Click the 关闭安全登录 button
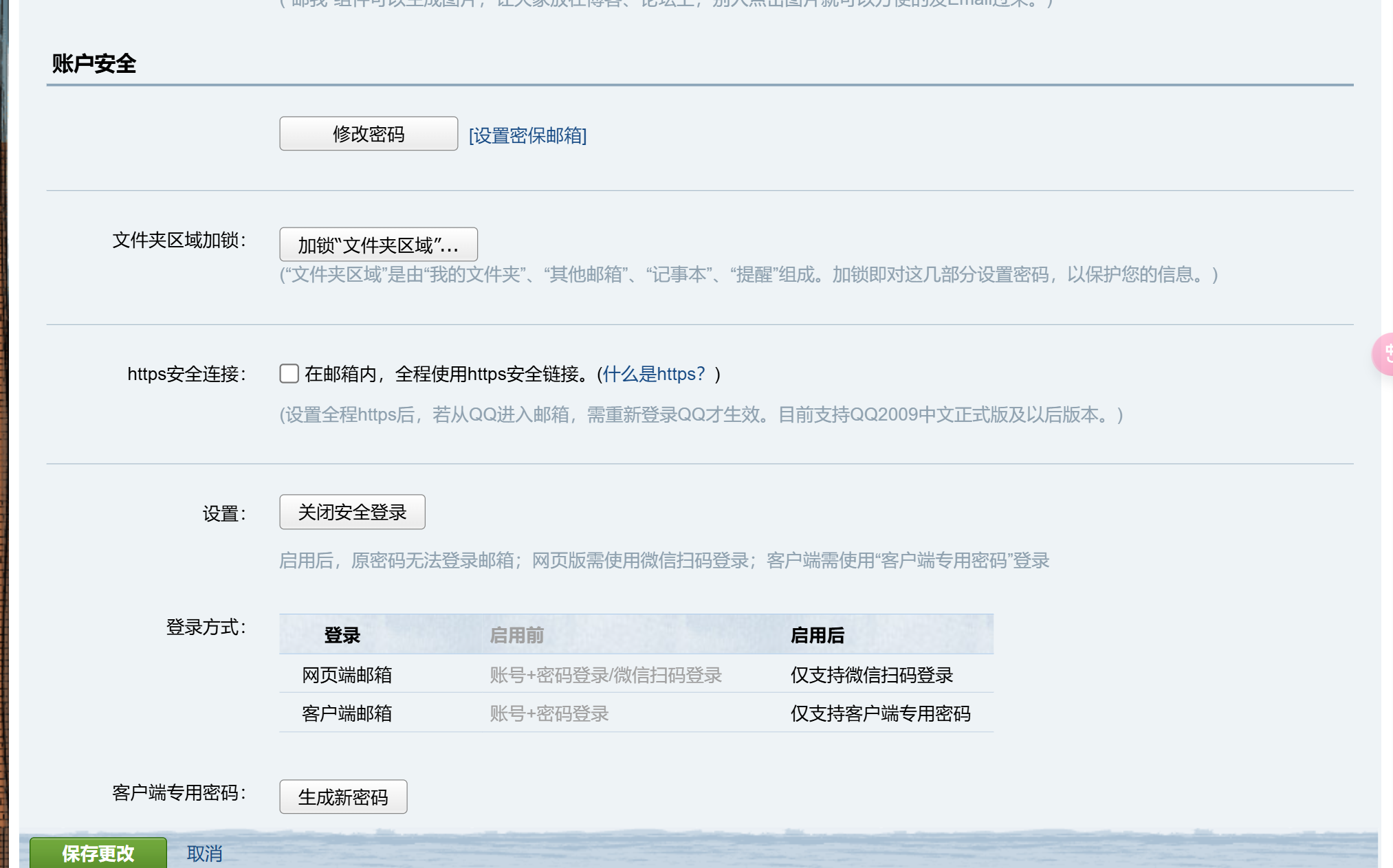 (x=352, y=512)
